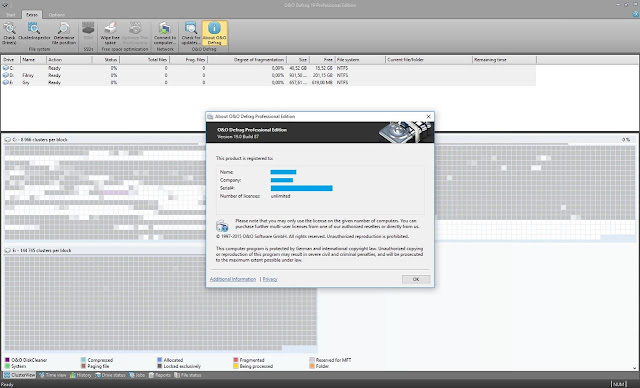Sort by Frag. files column header
Viewport: 640px width, 388px height.
[189, 60]
